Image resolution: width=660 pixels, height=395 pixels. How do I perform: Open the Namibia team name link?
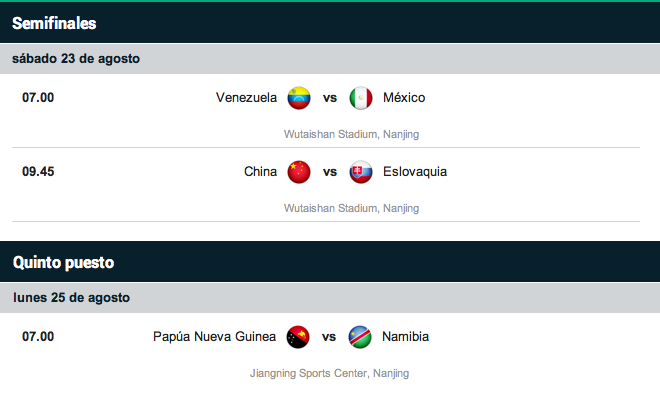(x=405, y=337)
